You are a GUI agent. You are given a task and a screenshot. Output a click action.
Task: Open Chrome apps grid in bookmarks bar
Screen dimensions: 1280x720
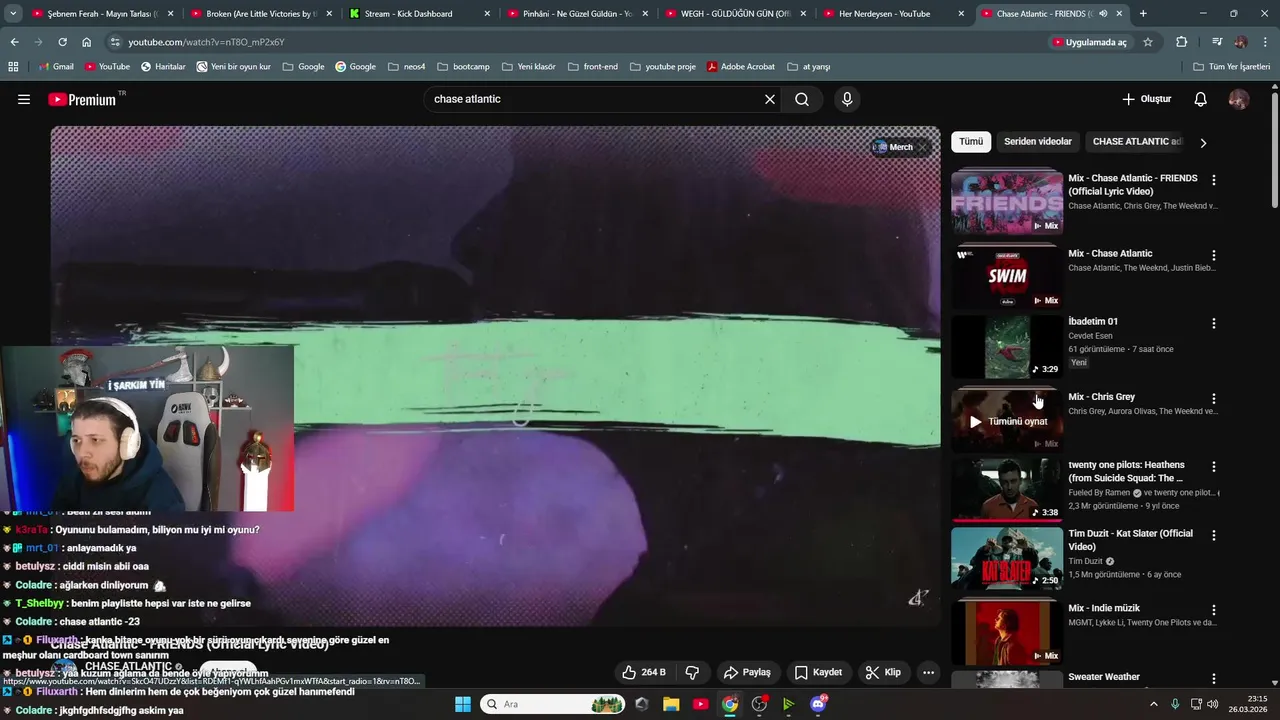pos(13,67)
